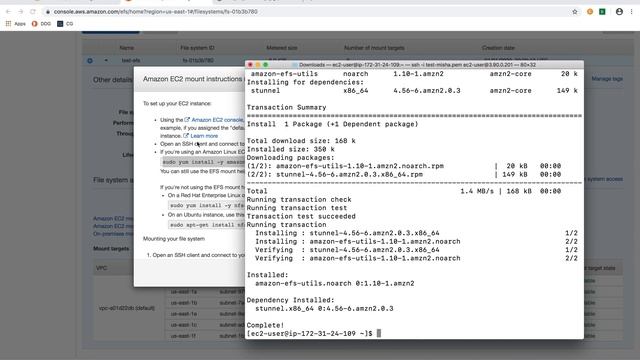
Task: Click the us-east-1a availability zone cell
Action: (x=184, y=292)
